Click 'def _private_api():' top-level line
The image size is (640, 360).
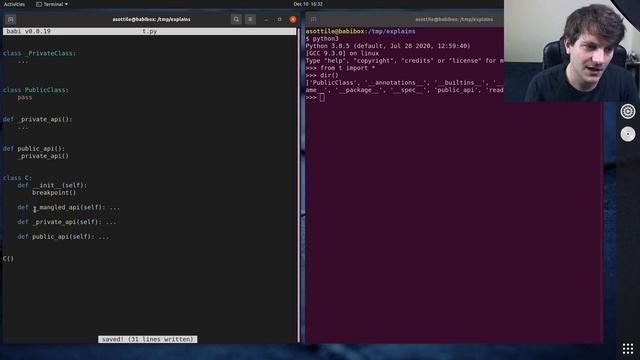38,119
